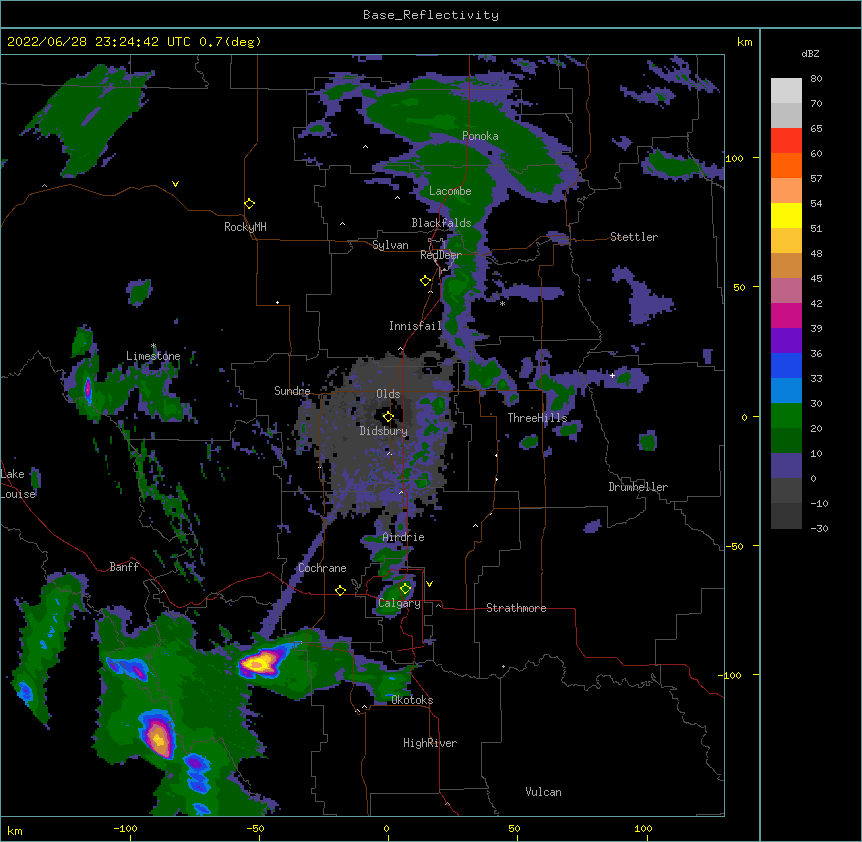Click the Vulcan label

(543, 792)
